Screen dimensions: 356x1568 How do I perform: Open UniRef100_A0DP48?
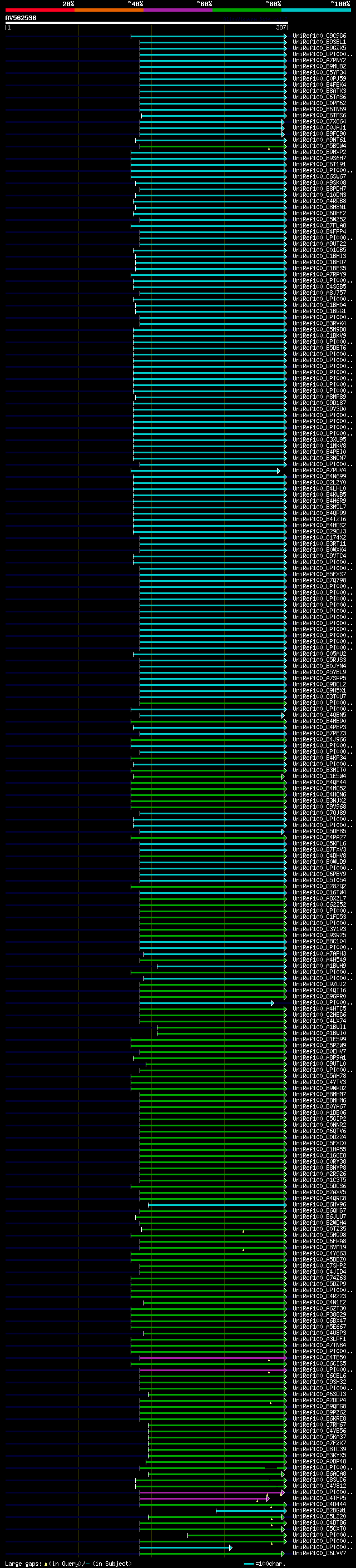coord(319,1461)
